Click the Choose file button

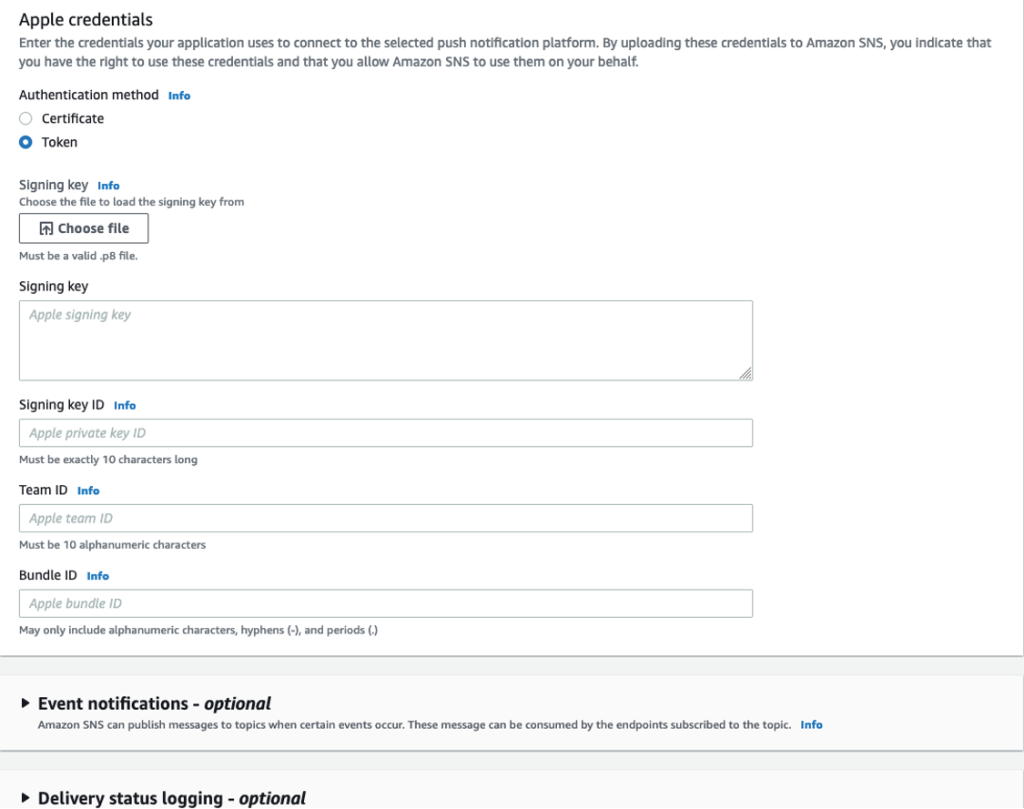(83, 228)
